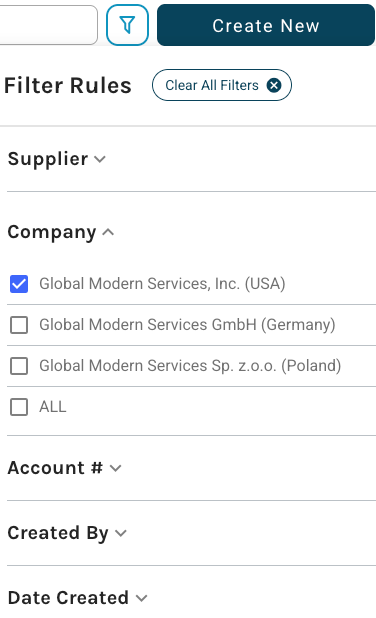
Task: Click the Create New button
Action: click(266, 25)
